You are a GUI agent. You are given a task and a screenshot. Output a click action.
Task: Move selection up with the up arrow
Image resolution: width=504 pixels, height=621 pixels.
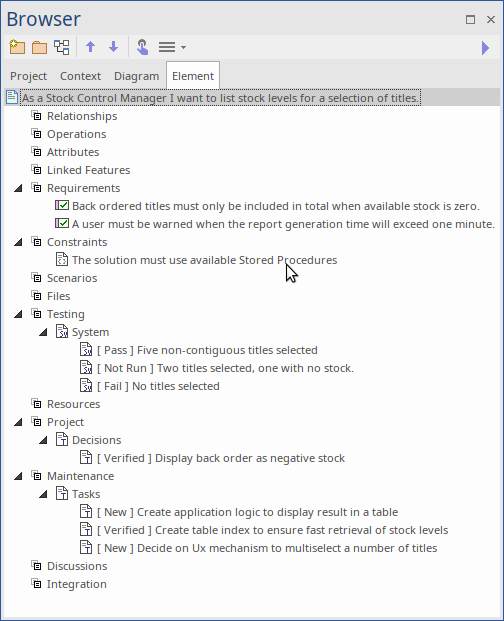(91, 47)
